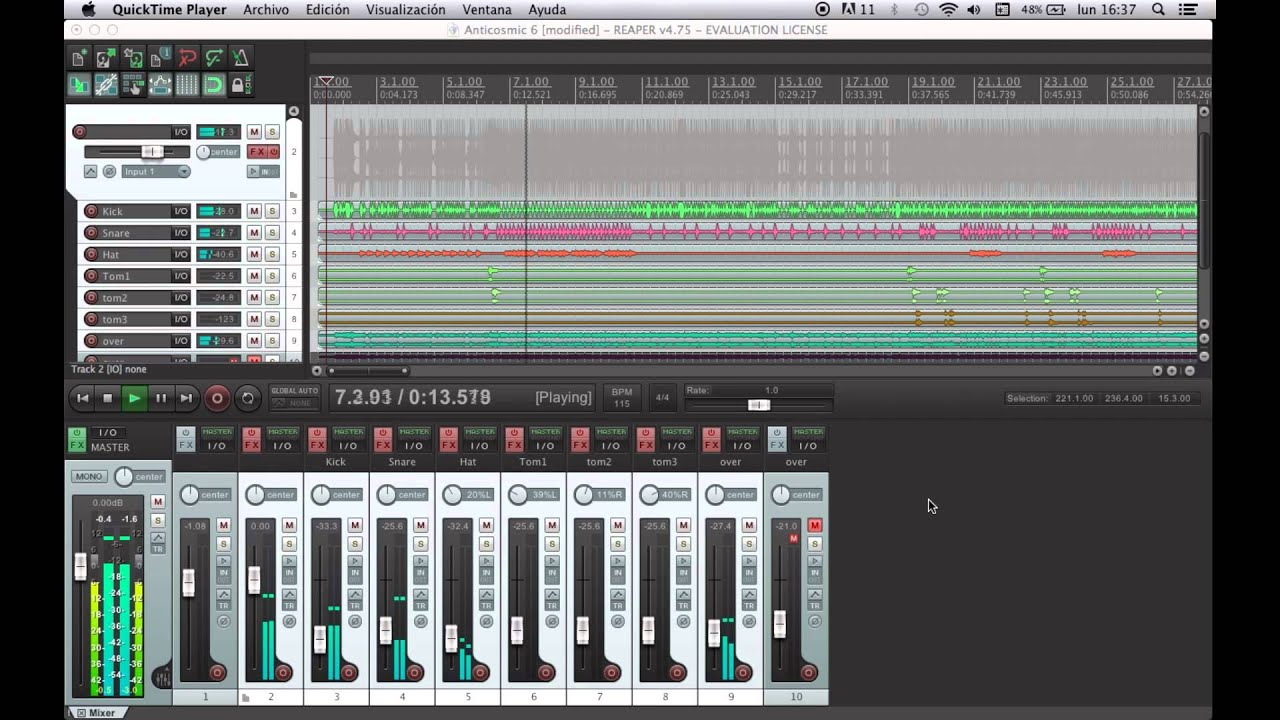Click the center pan knob on track 2 panel
The width and height of the screenshot is (1280, 720).
(203, 152)
